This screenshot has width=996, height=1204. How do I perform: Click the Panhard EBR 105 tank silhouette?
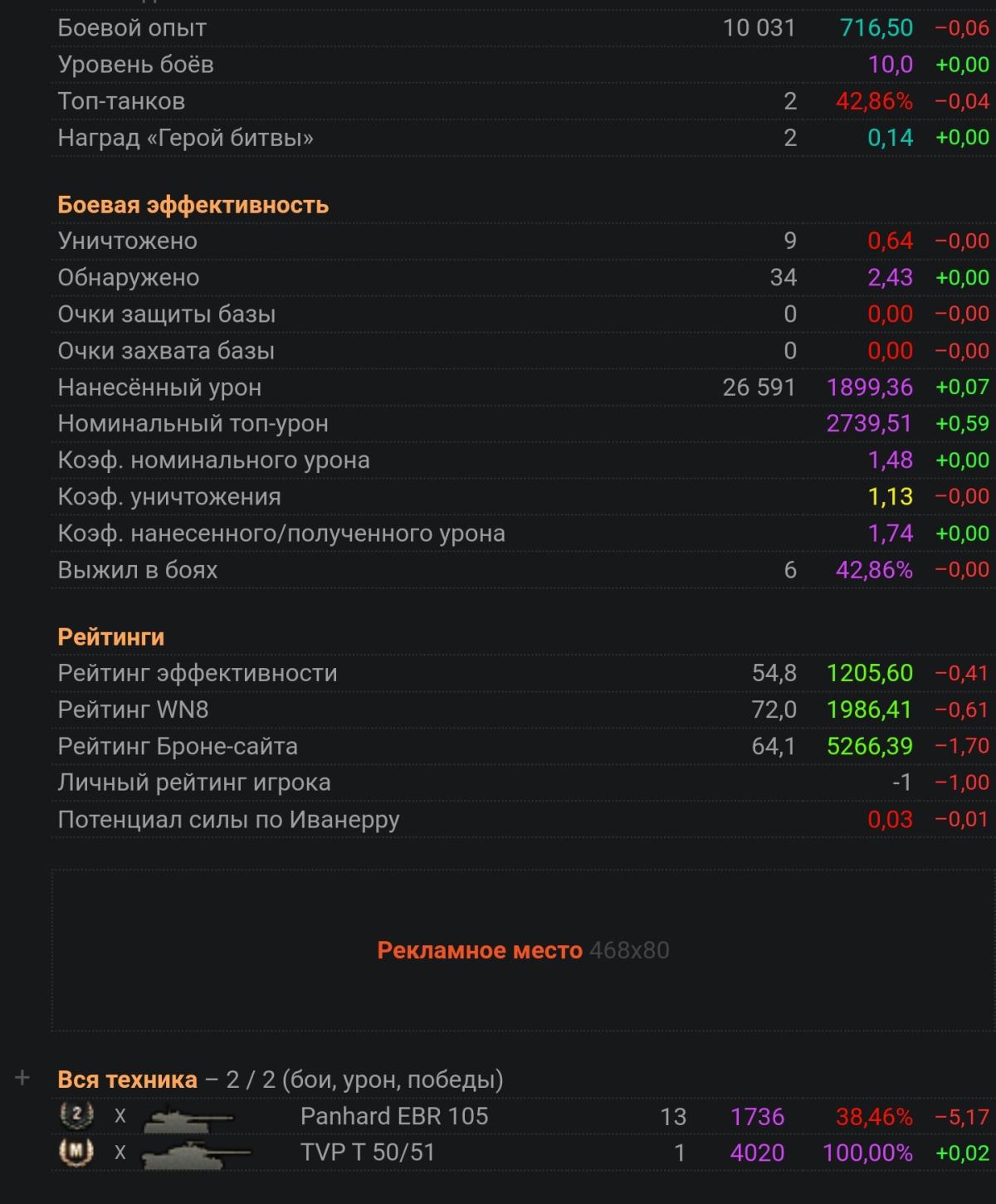(189, 1119)
